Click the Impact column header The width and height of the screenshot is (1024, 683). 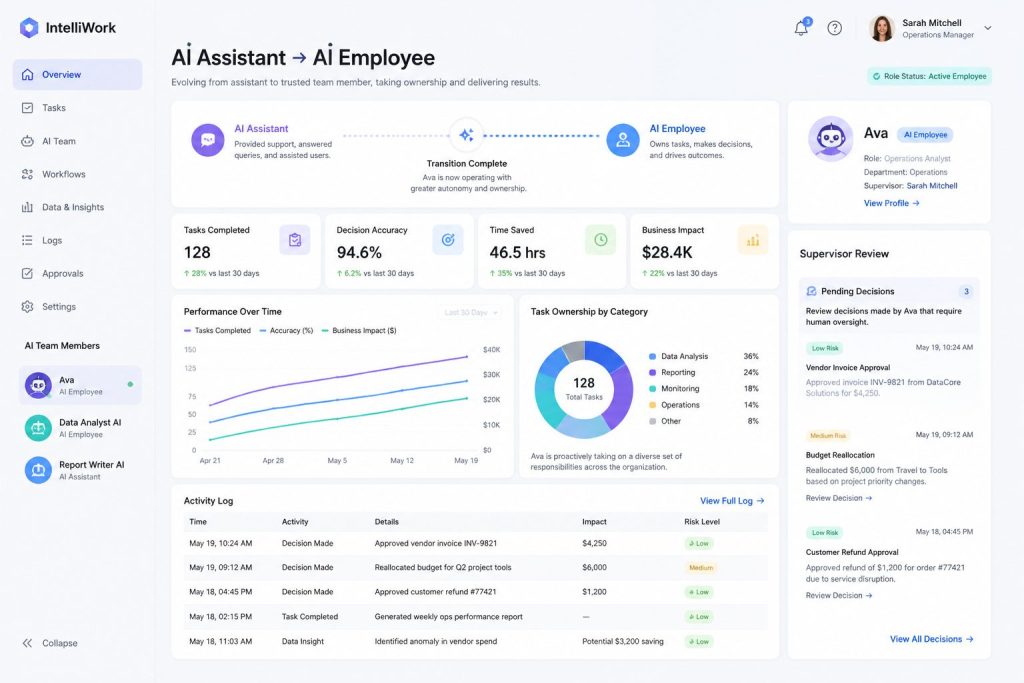[x=594, y=522]
